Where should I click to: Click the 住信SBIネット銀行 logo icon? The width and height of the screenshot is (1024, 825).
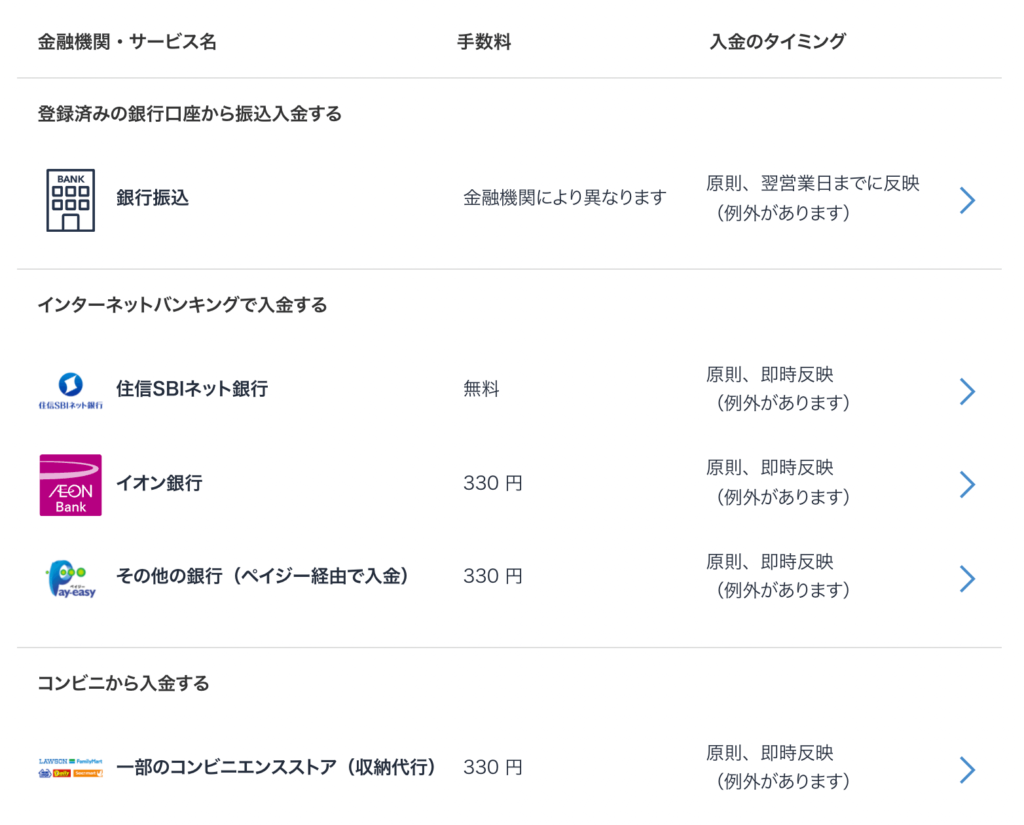[71, 391]
